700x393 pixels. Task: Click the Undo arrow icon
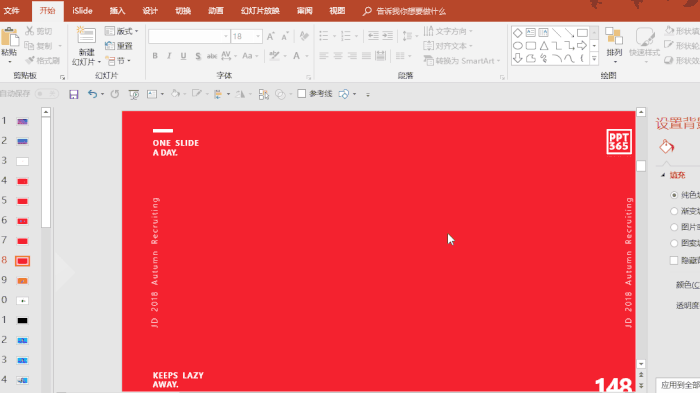click(92, 94)
